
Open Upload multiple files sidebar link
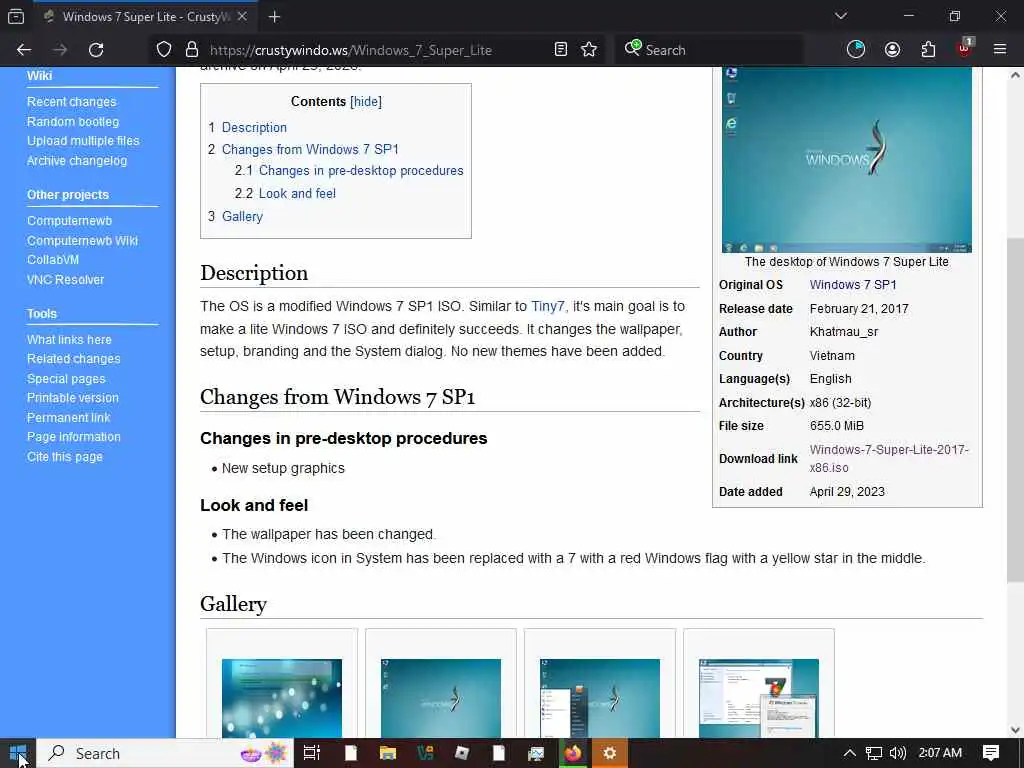[83, 141]
